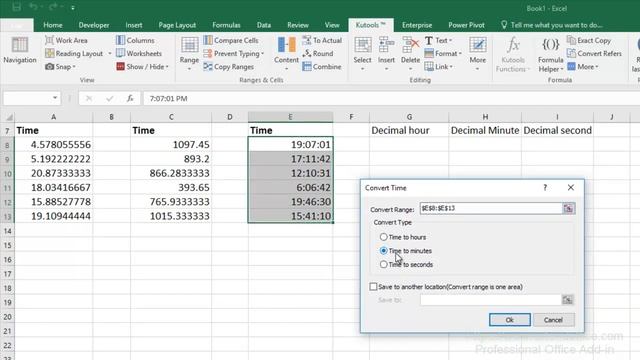The image size is (640, 360).
Task: Open the formula More dropdown
Action: click(x=583, y=67)
